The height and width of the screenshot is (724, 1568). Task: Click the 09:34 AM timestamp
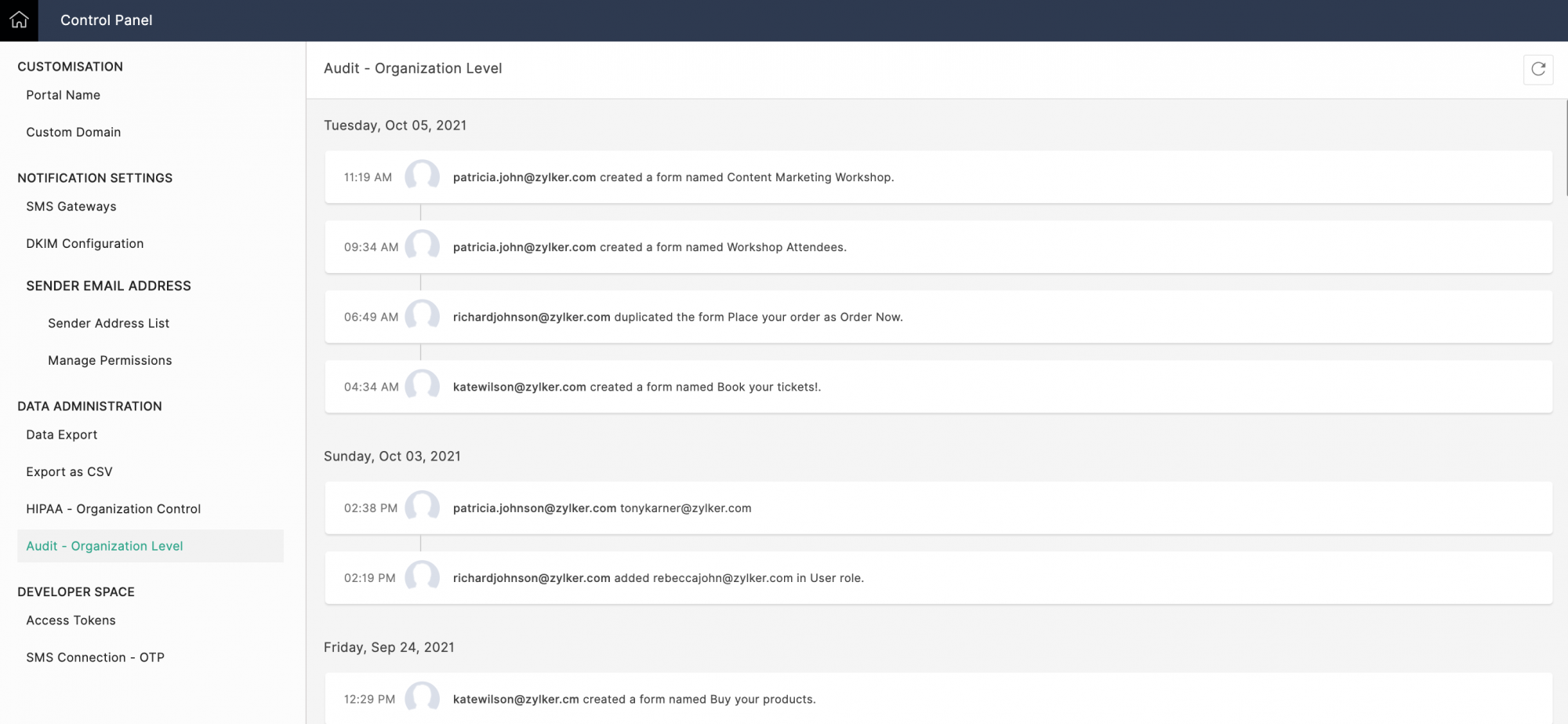tap(371, 247)
